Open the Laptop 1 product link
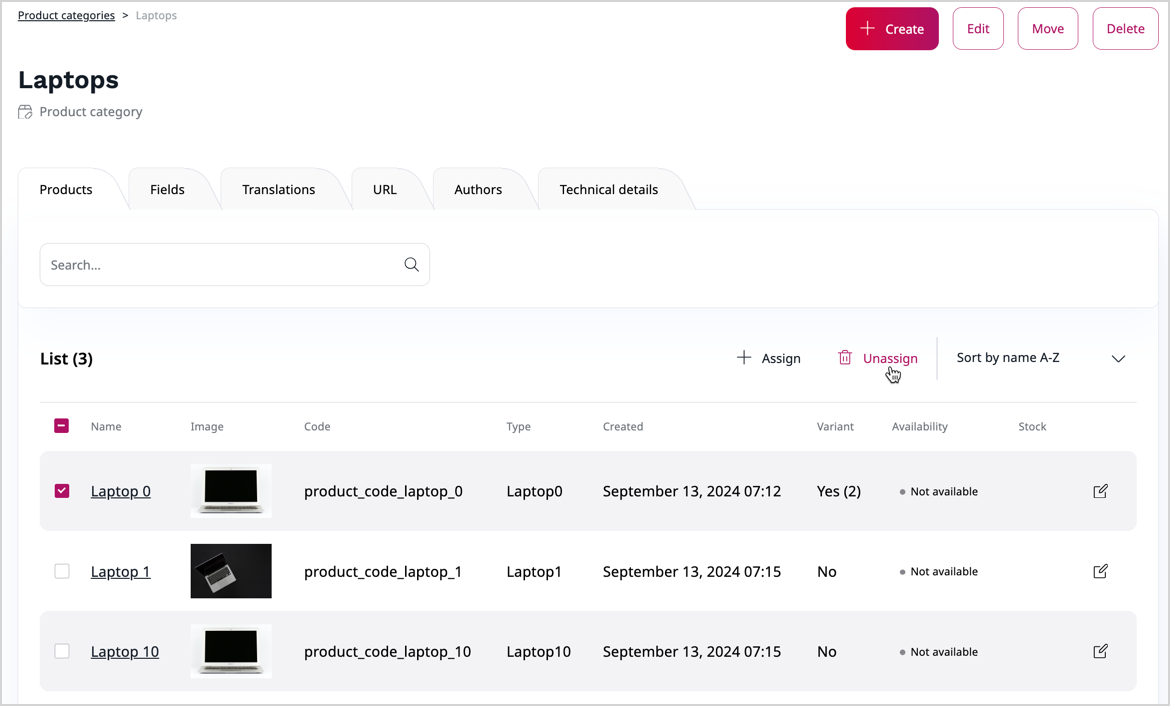The width and height of the screenshot is (1170, 706). pos(120,572)
